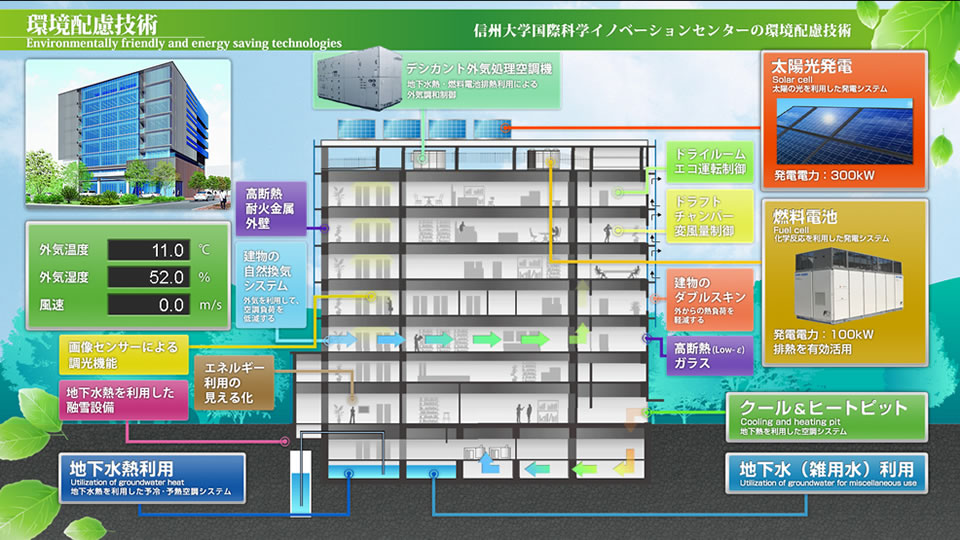Click the purple marker dot on metal outer wall
This screenshot has height=540, width=960.
[325, 228]
